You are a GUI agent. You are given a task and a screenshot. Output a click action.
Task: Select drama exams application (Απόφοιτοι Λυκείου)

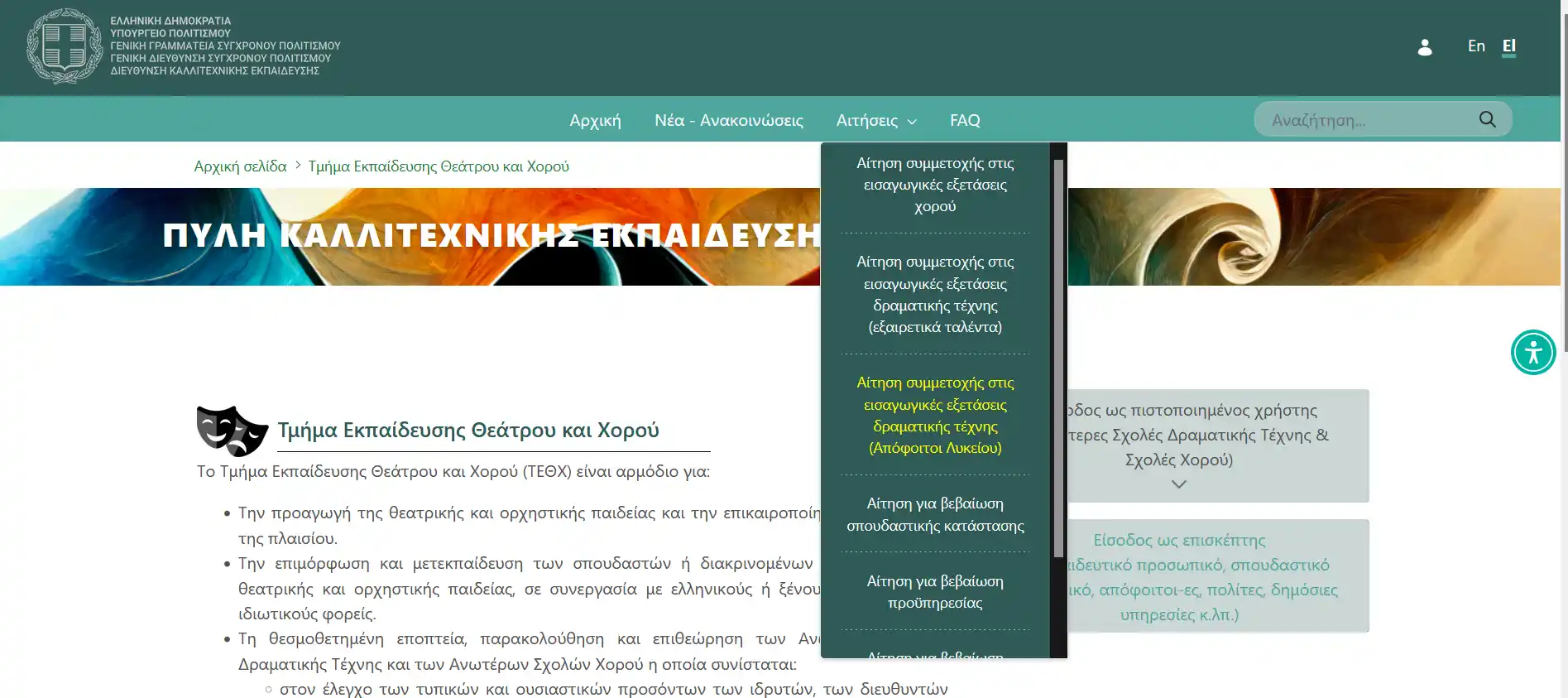click(935, 415)
